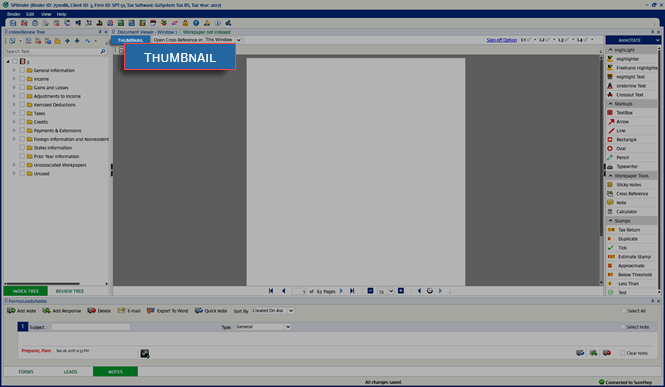Check the General Information folder checkbox

(x=22, y=70)
